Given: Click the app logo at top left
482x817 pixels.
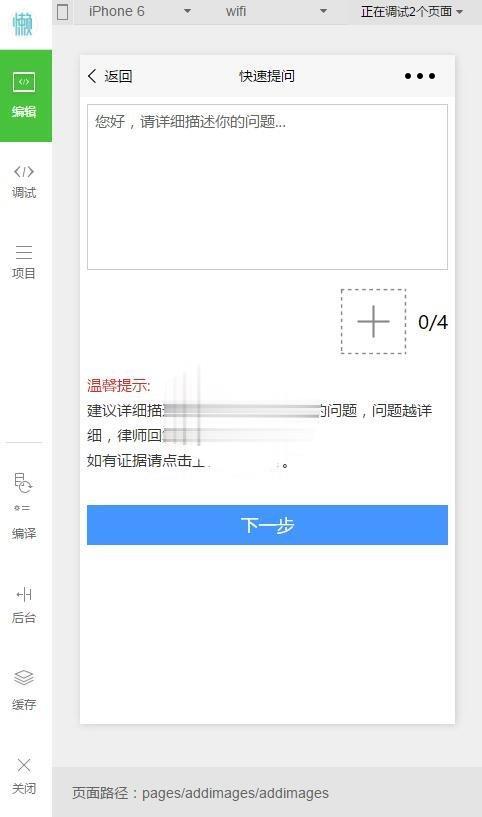Looking at the screenshot, I should pos(23,24).
